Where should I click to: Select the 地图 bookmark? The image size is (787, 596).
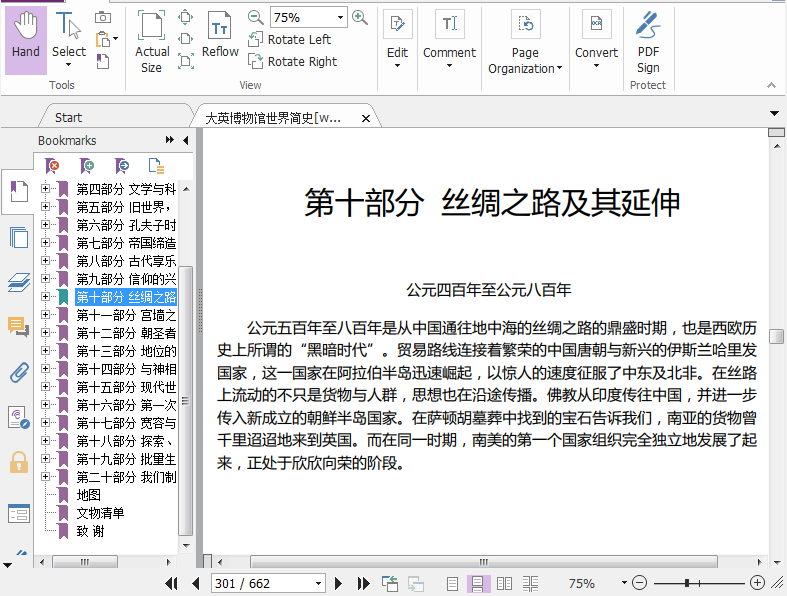[89, 495]
